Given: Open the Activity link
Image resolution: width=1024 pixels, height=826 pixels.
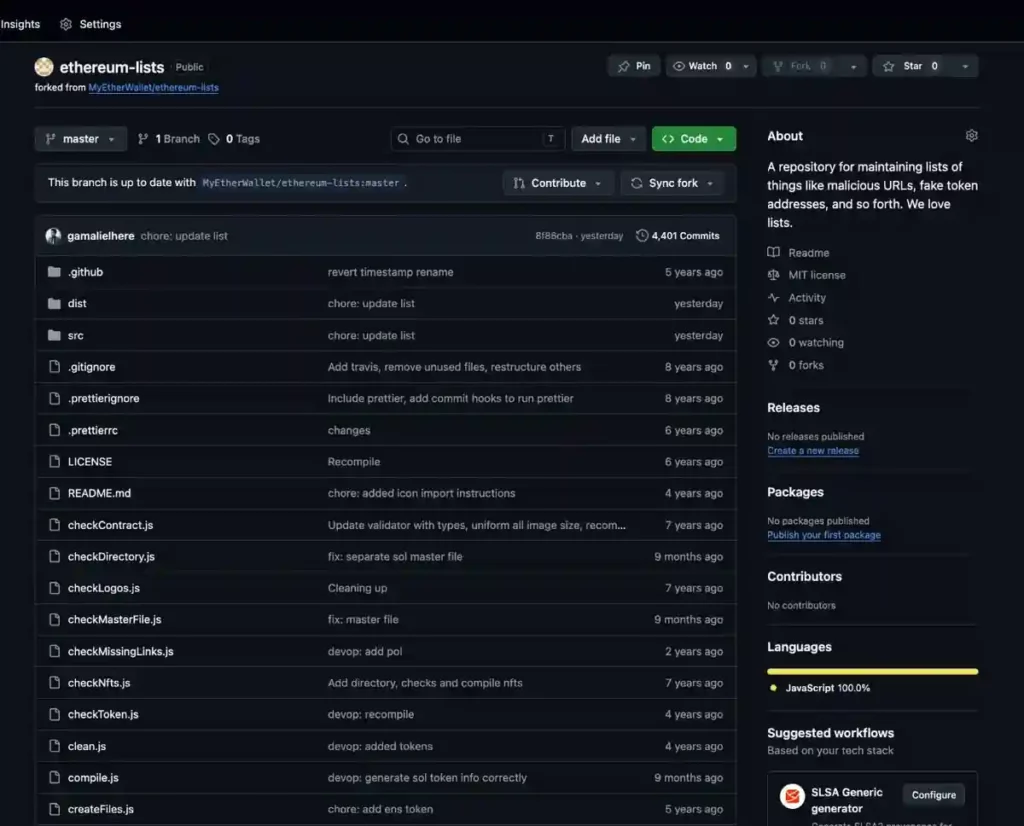Looking at the screenshot, I should click(807, 298).
